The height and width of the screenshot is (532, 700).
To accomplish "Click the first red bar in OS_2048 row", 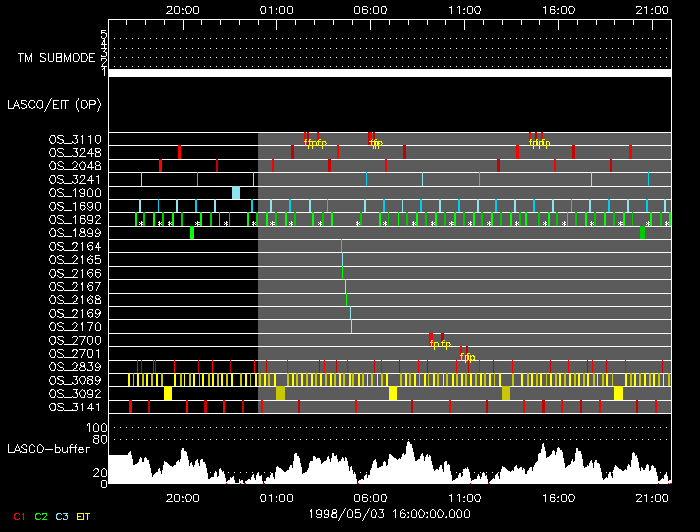I will (x=160, y=166).
